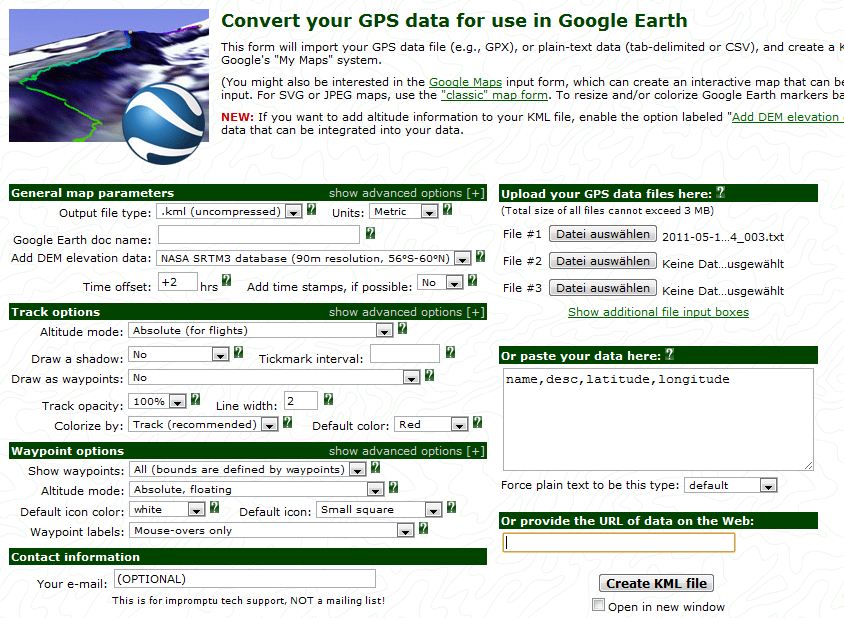Focus the paste your data text area
This screenshot has height=618, width=844.
pos(658,419)
